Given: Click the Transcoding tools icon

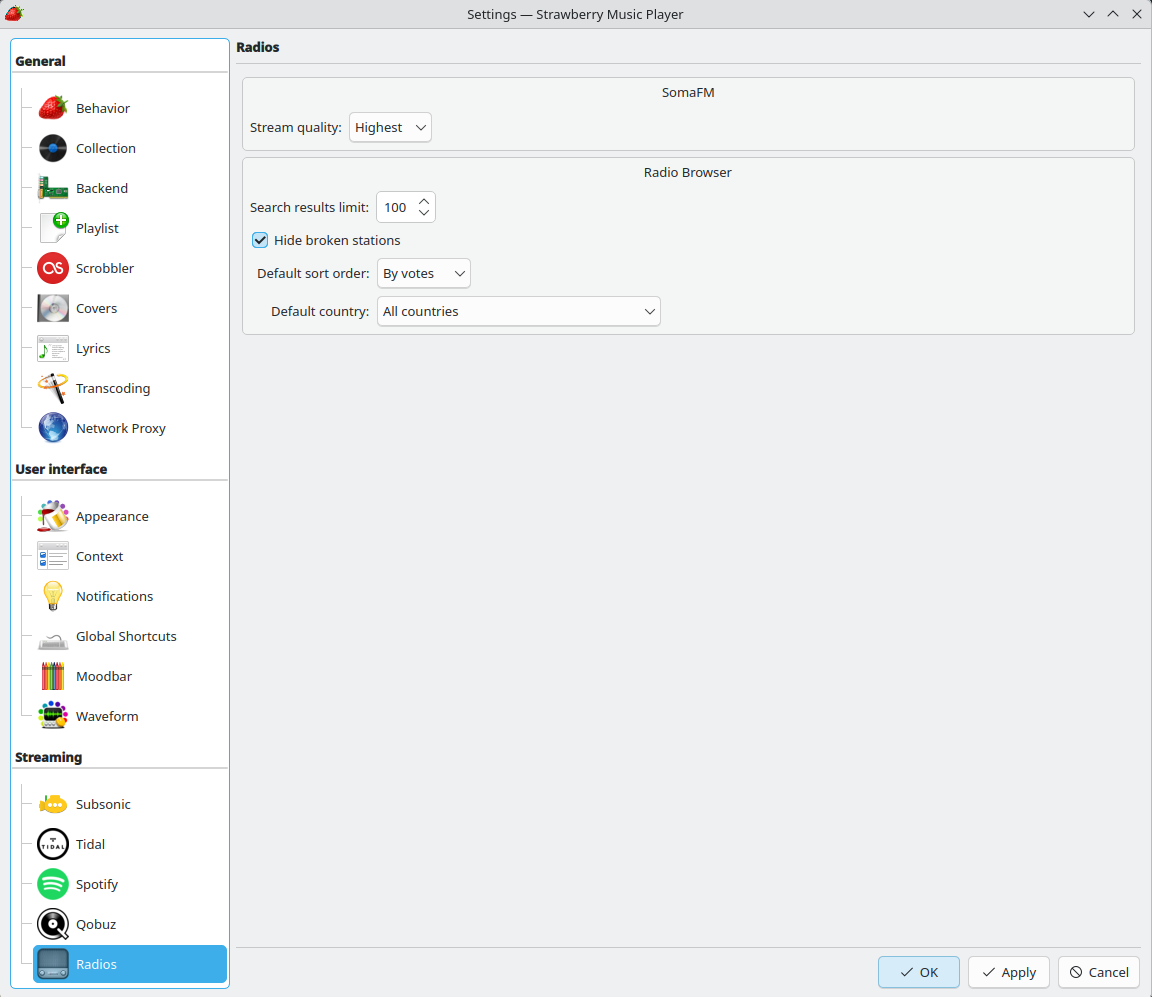Looking at the screenshot, I should pos(53,389).
